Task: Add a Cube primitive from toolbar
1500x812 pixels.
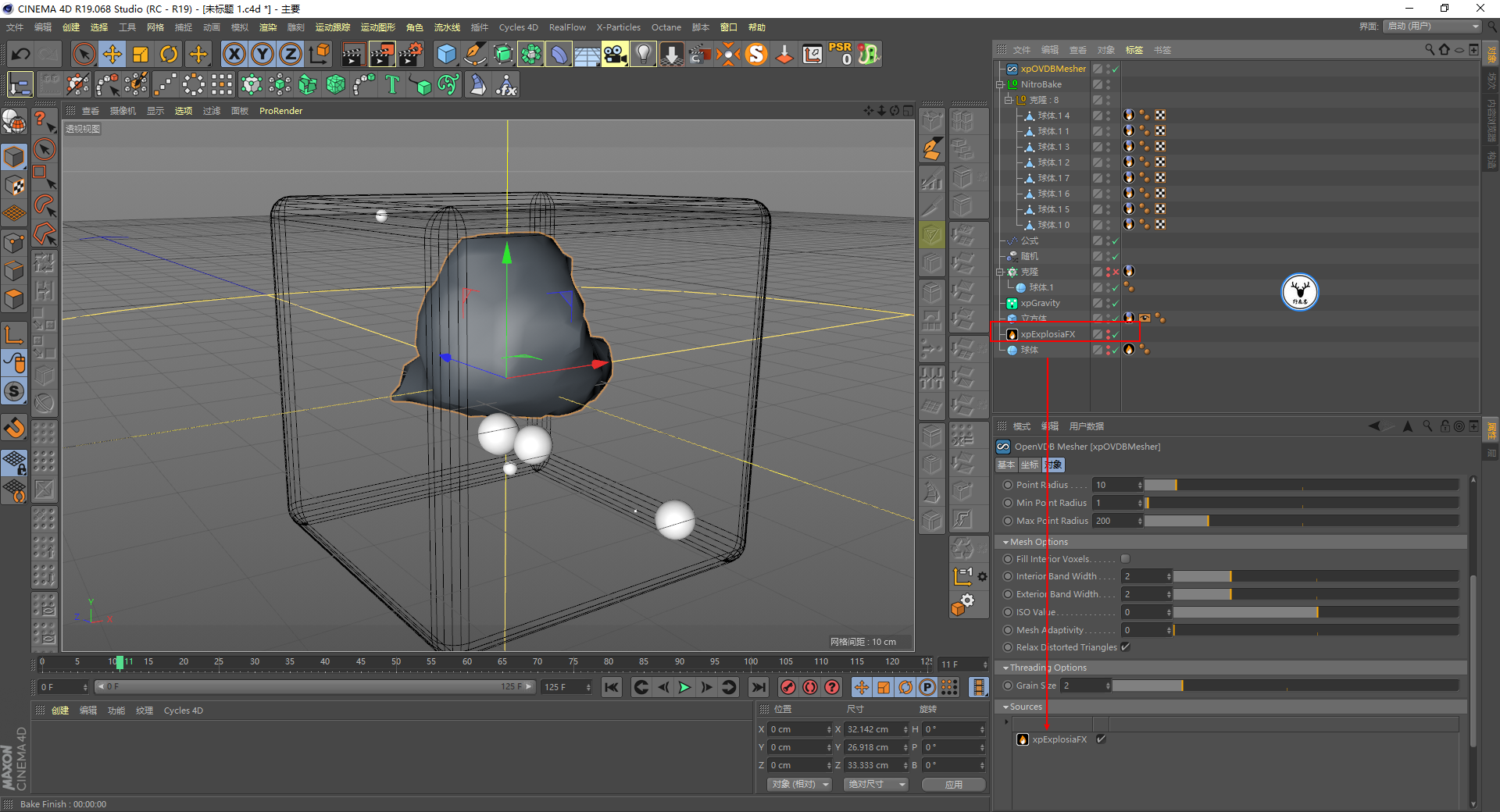Action: coord(446,54)
